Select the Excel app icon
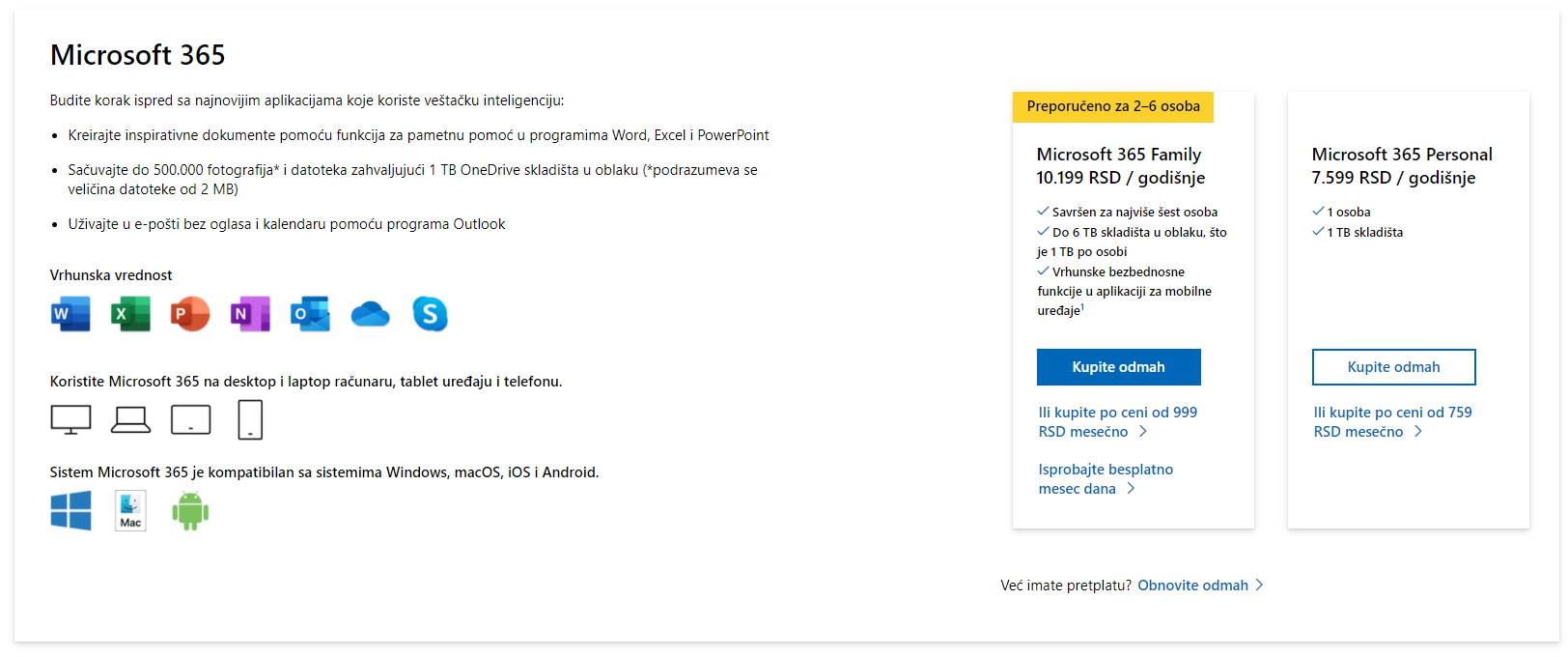The image size is (1568, 657). click(130, 313)
